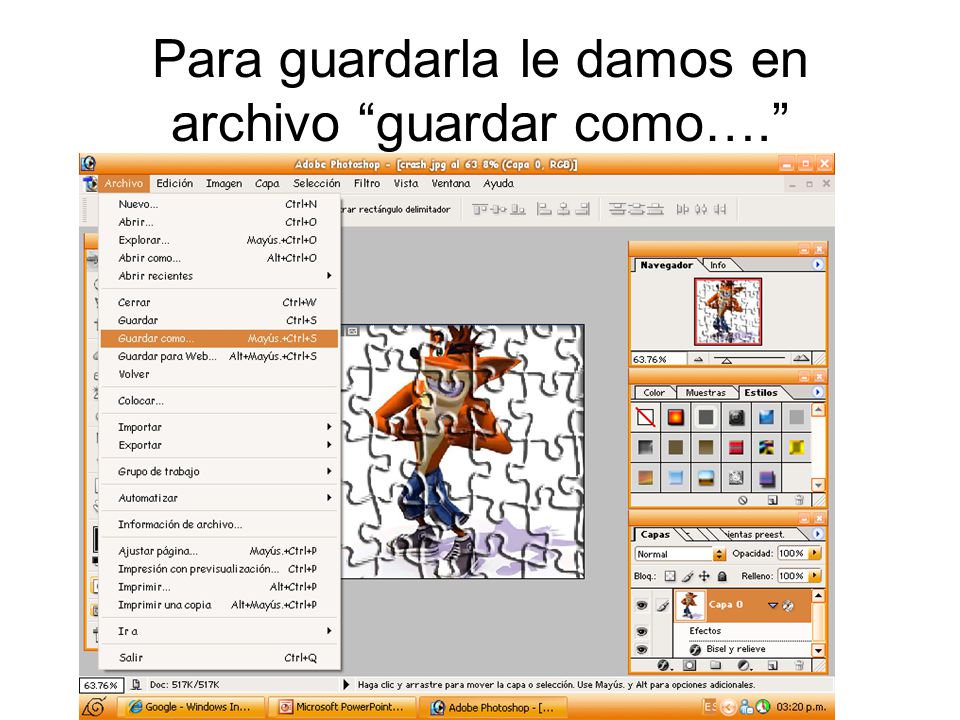Viewport: 960px width, 720px height.
Task: Click the Navegador 63.76% zoom field
Action: click(658, 359)
